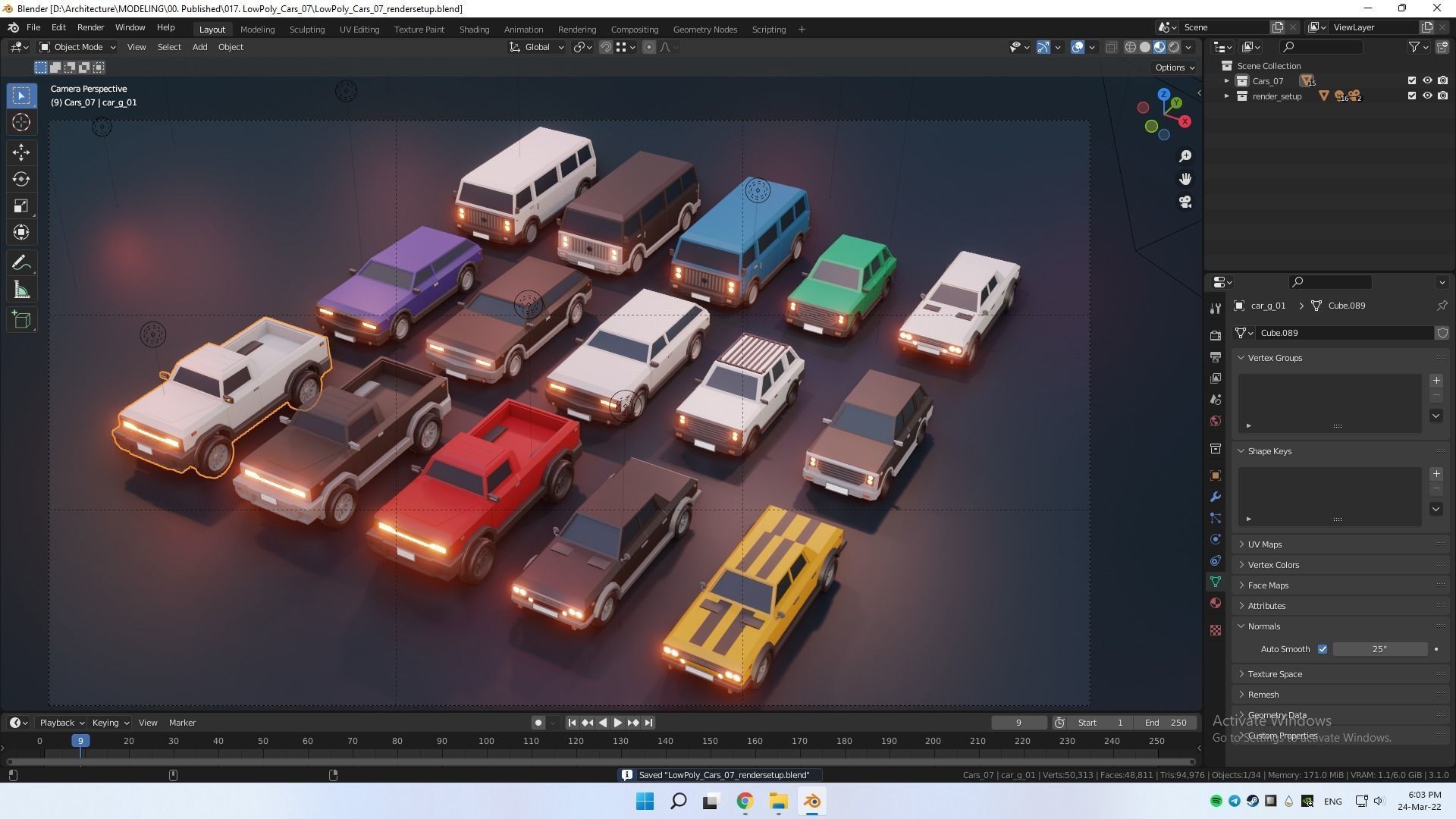Switch to wireframe viewport shading
1456x819 pixels.
click(x=1130, y=47)
